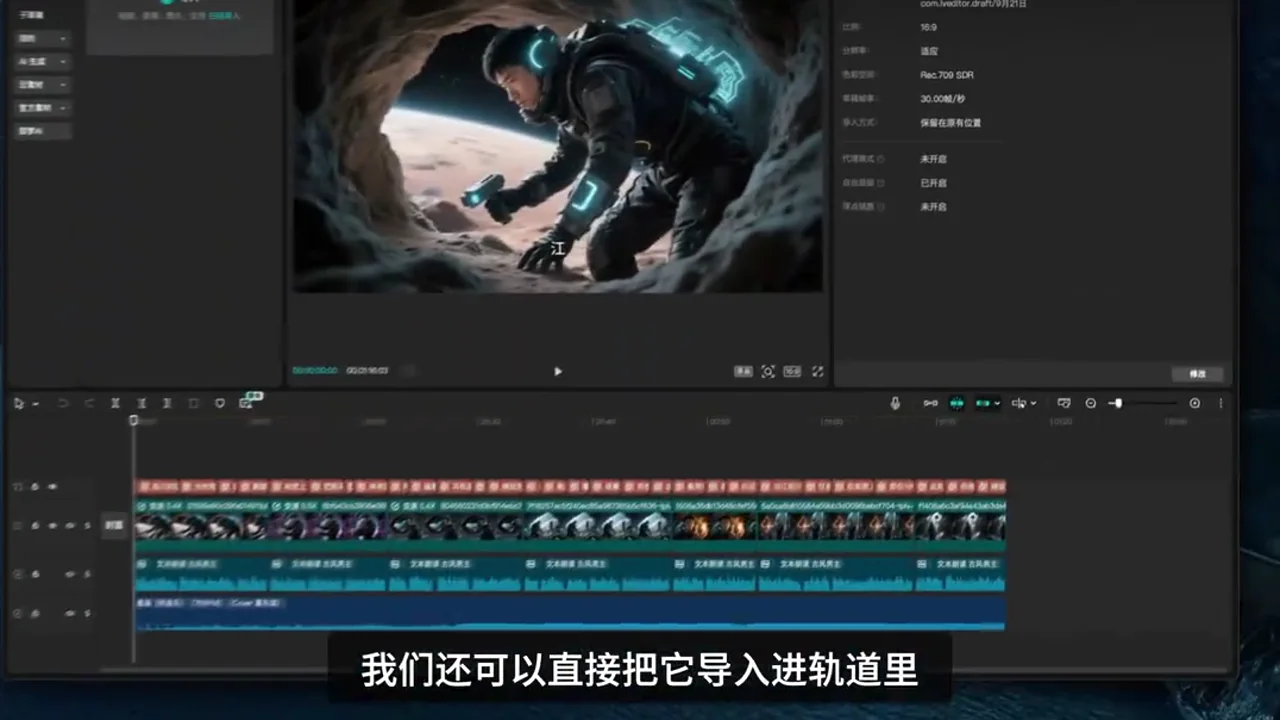This screenshot has width=1280, height=720.
Task: Click the microphone record voiceover icon
Action: click(x=895, y=403)
